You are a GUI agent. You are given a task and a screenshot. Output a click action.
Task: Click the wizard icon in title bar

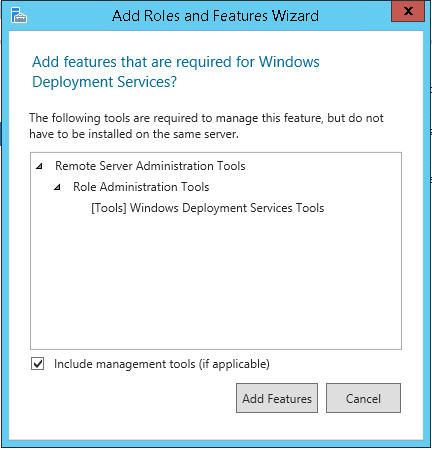coord(19,15)
